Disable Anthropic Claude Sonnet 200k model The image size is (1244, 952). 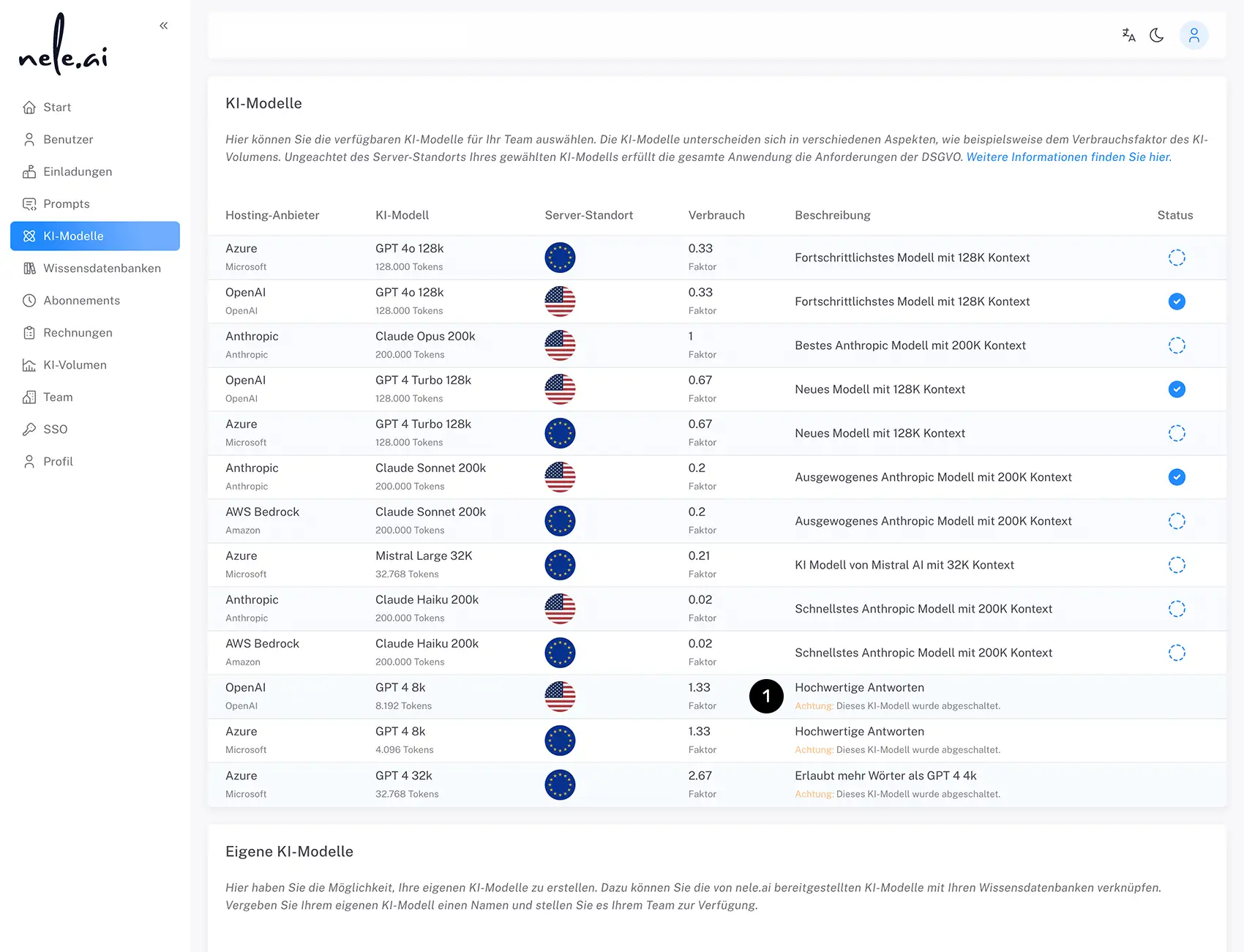point(1177,477)
